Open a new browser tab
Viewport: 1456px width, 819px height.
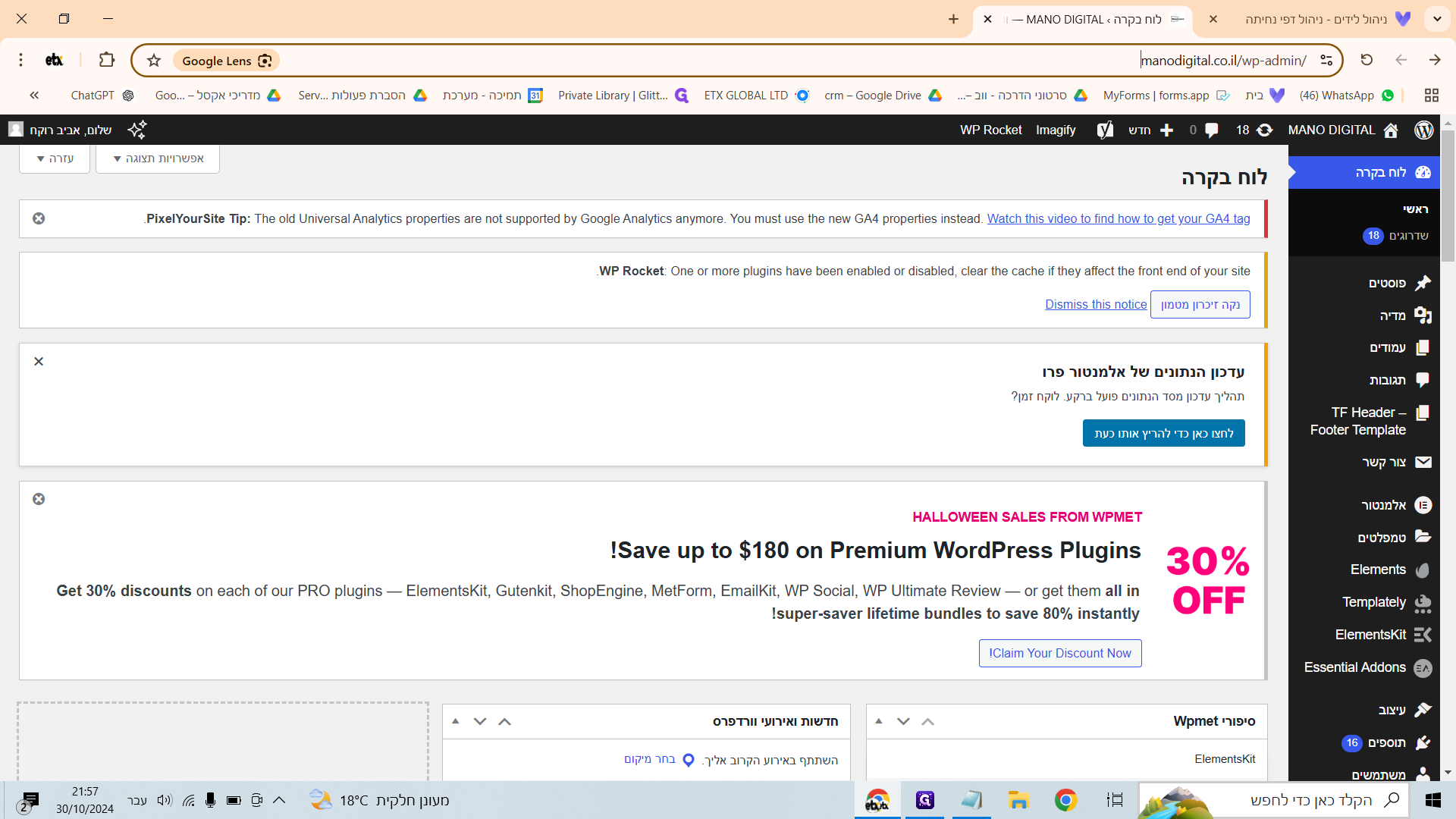tap(953, 19)
